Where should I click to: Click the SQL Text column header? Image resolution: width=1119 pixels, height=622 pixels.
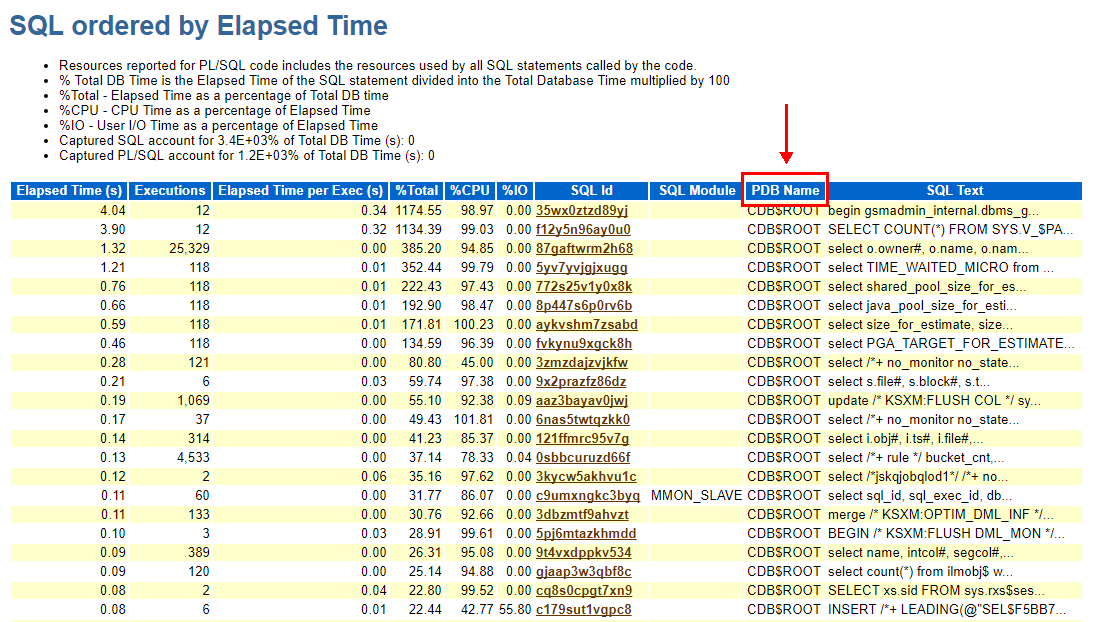click(954, 190)
